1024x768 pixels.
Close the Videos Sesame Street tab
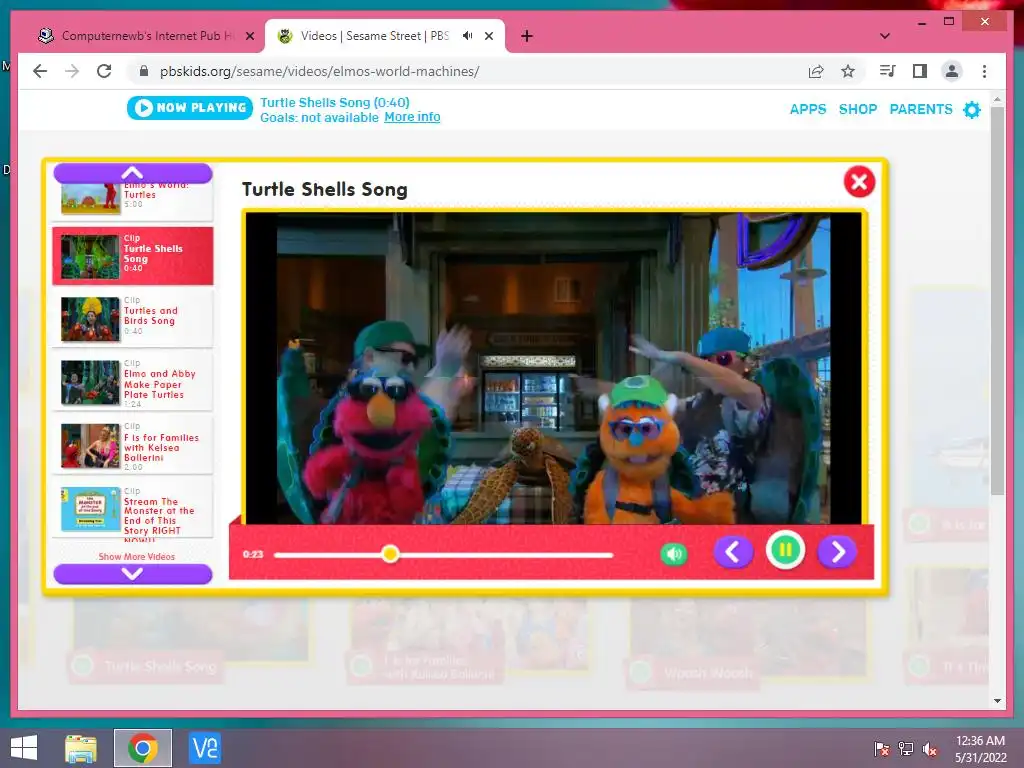point(488,37)
